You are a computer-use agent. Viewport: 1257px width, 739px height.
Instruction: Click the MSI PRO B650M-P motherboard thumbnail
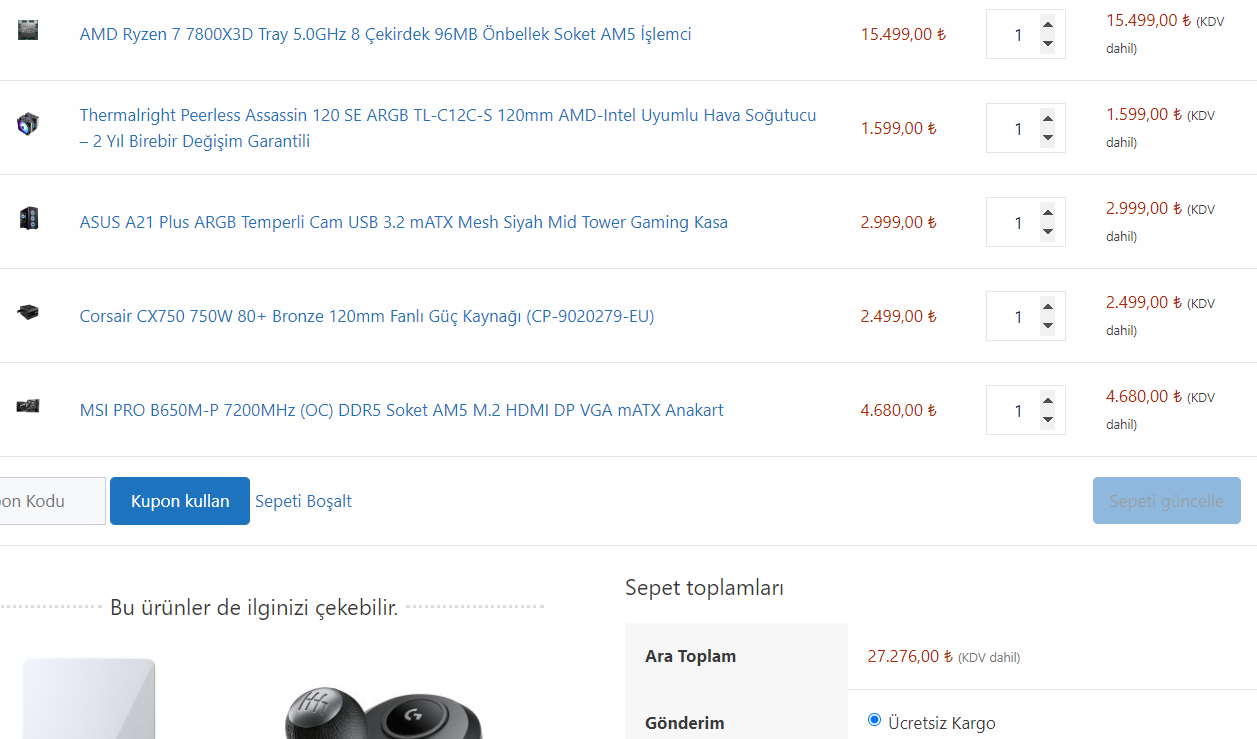tap(28, 406)
